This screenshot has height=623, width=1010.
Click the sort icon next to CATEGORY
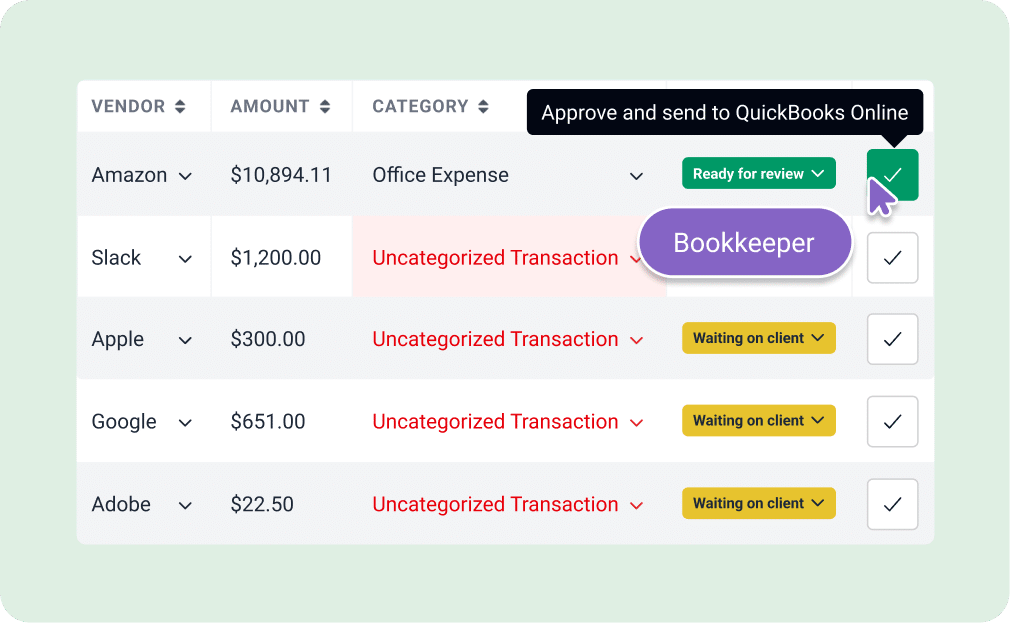(484, 106)
